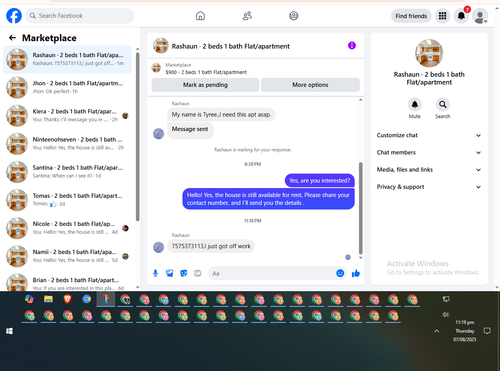The width and height of the screenshot is (500, 371).
Task: Open the Facebook menu grid icon
Action: tap(442, 16)
